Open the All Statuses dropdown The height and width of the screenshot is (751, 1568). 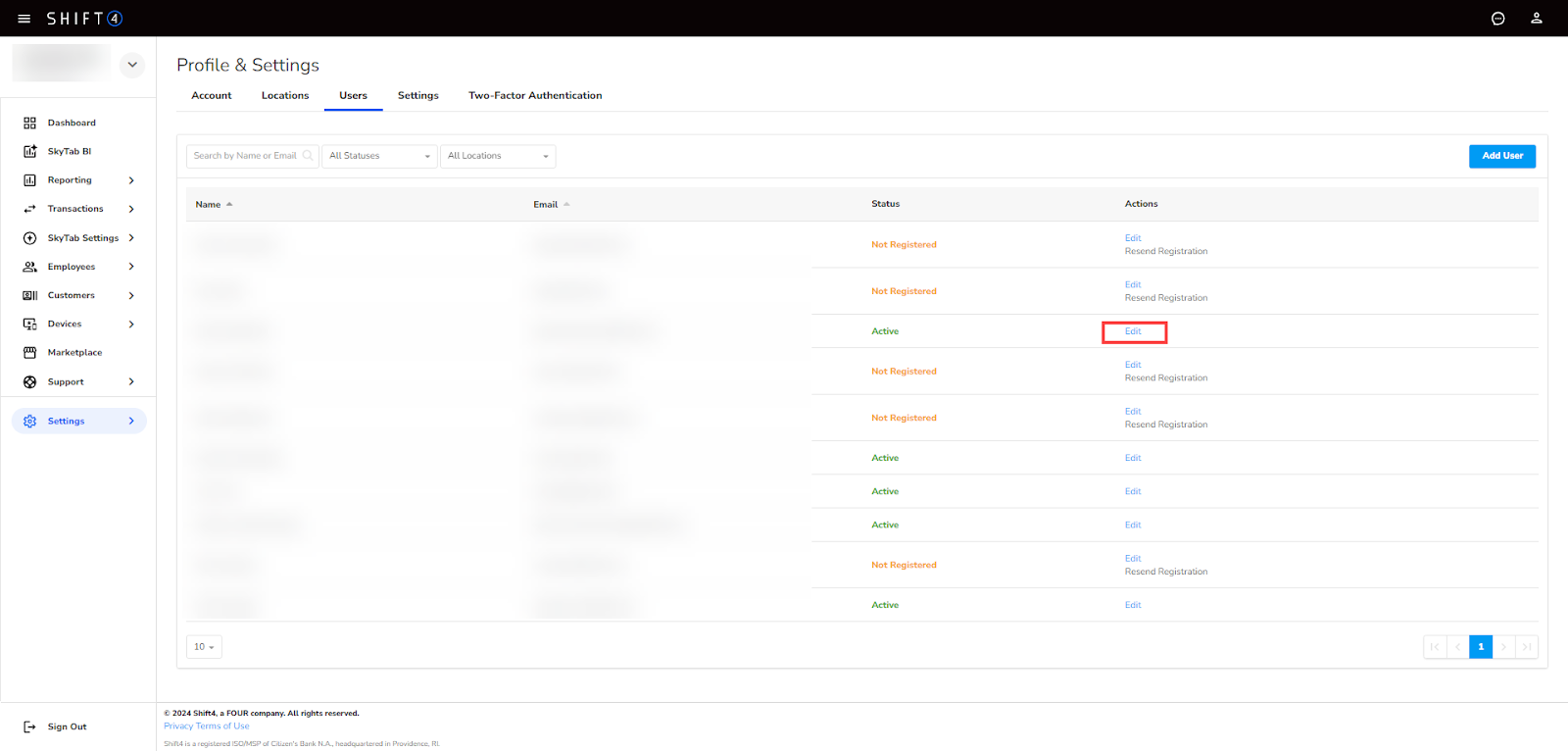tap(379, 156)
